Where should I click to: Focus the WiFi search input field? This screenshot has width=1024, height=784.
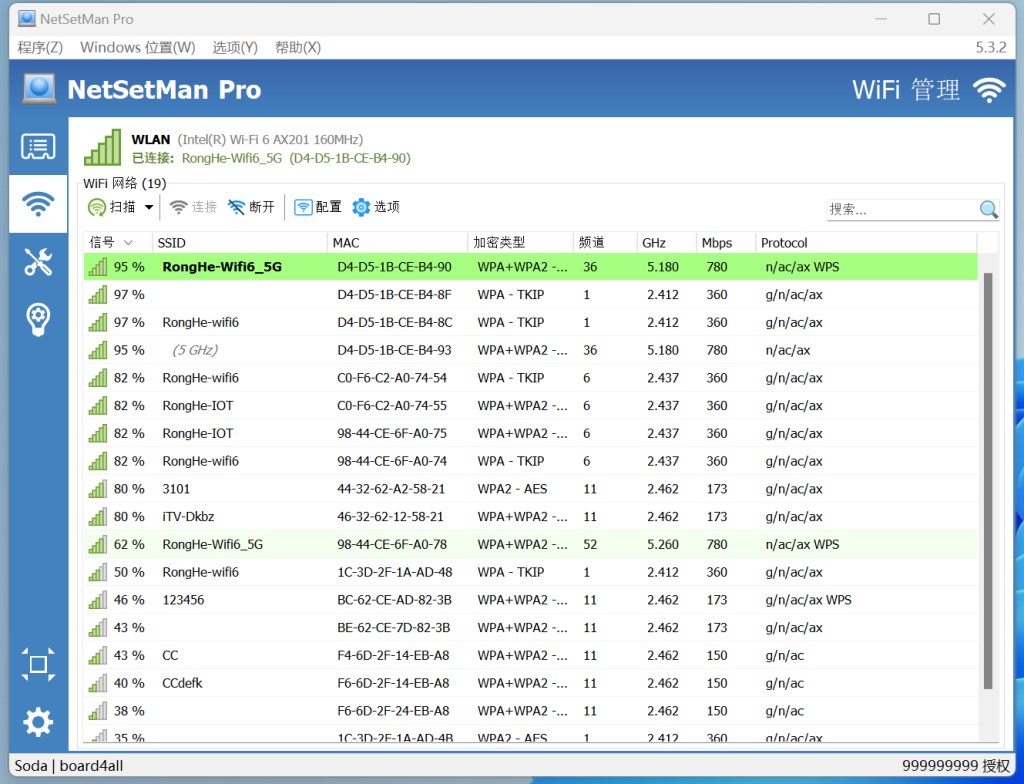click(x=903, y=209)
